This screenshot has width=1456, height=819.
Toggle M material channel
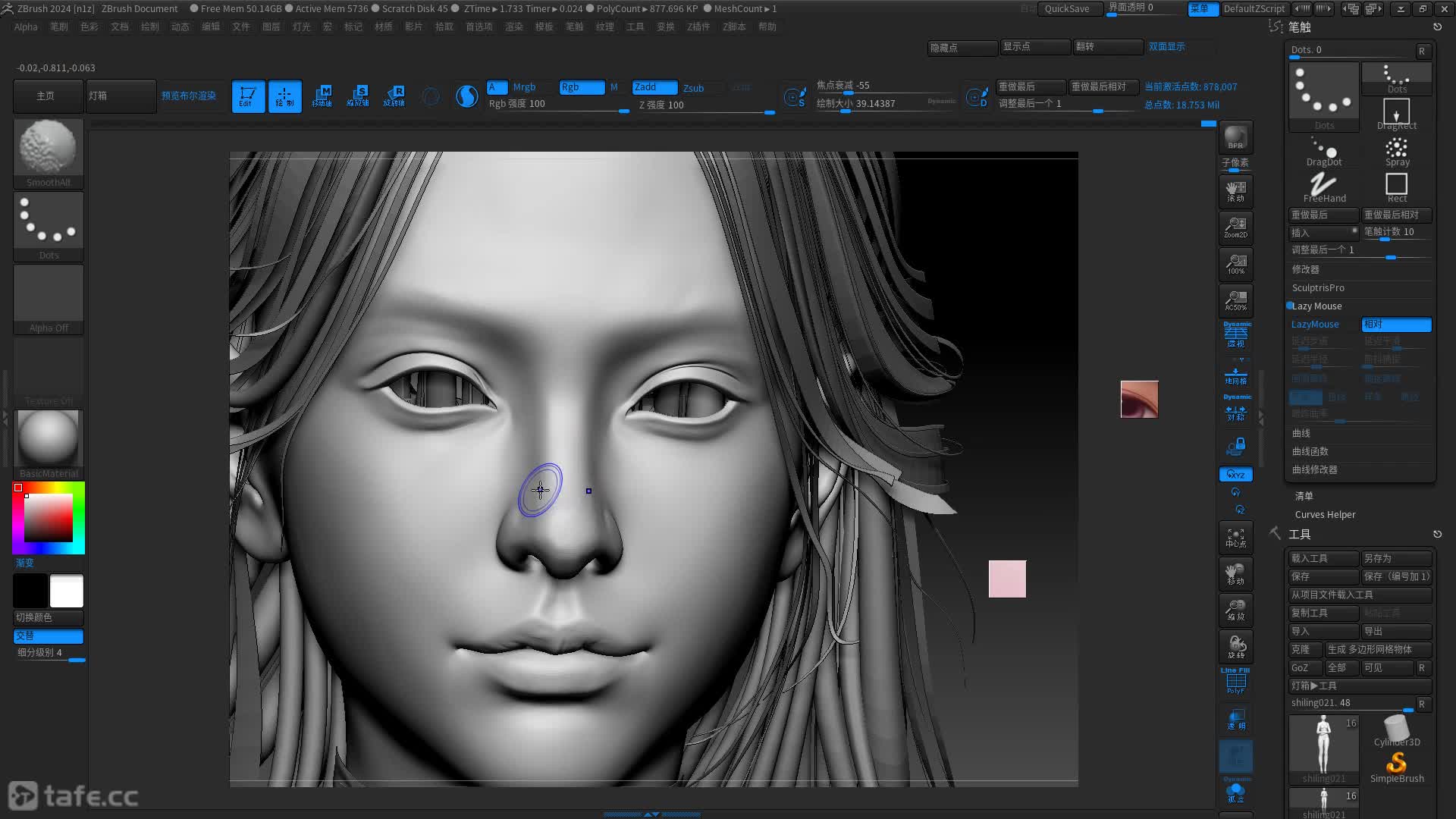[614, 87]
